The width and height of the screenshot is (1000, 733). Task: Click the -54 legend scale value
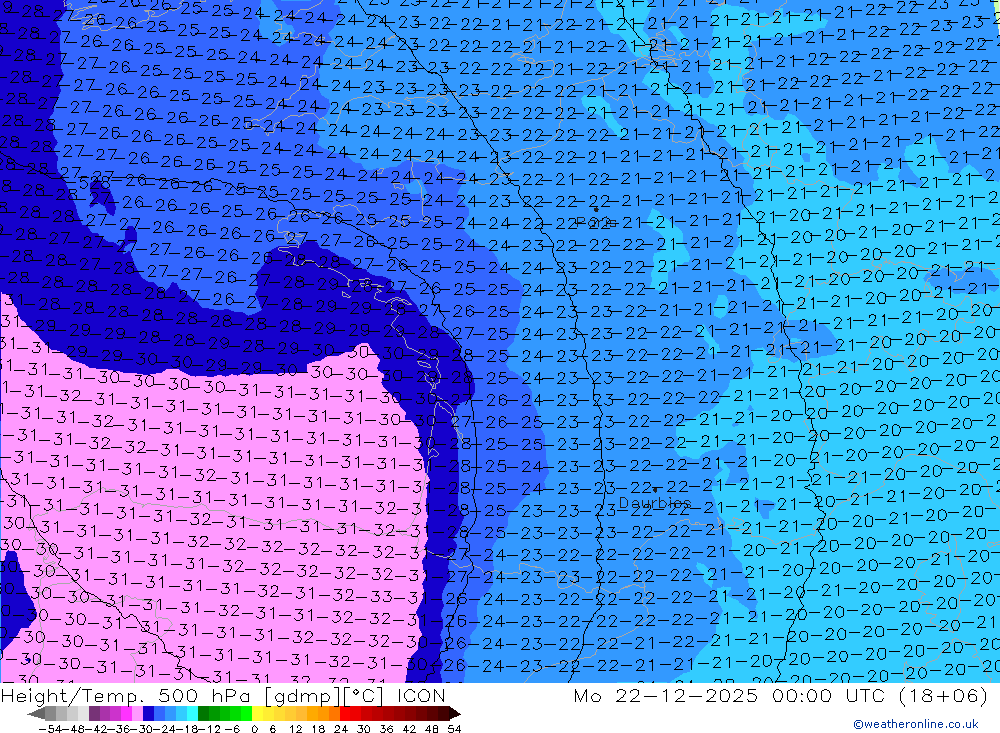click(x=50, y=729)
